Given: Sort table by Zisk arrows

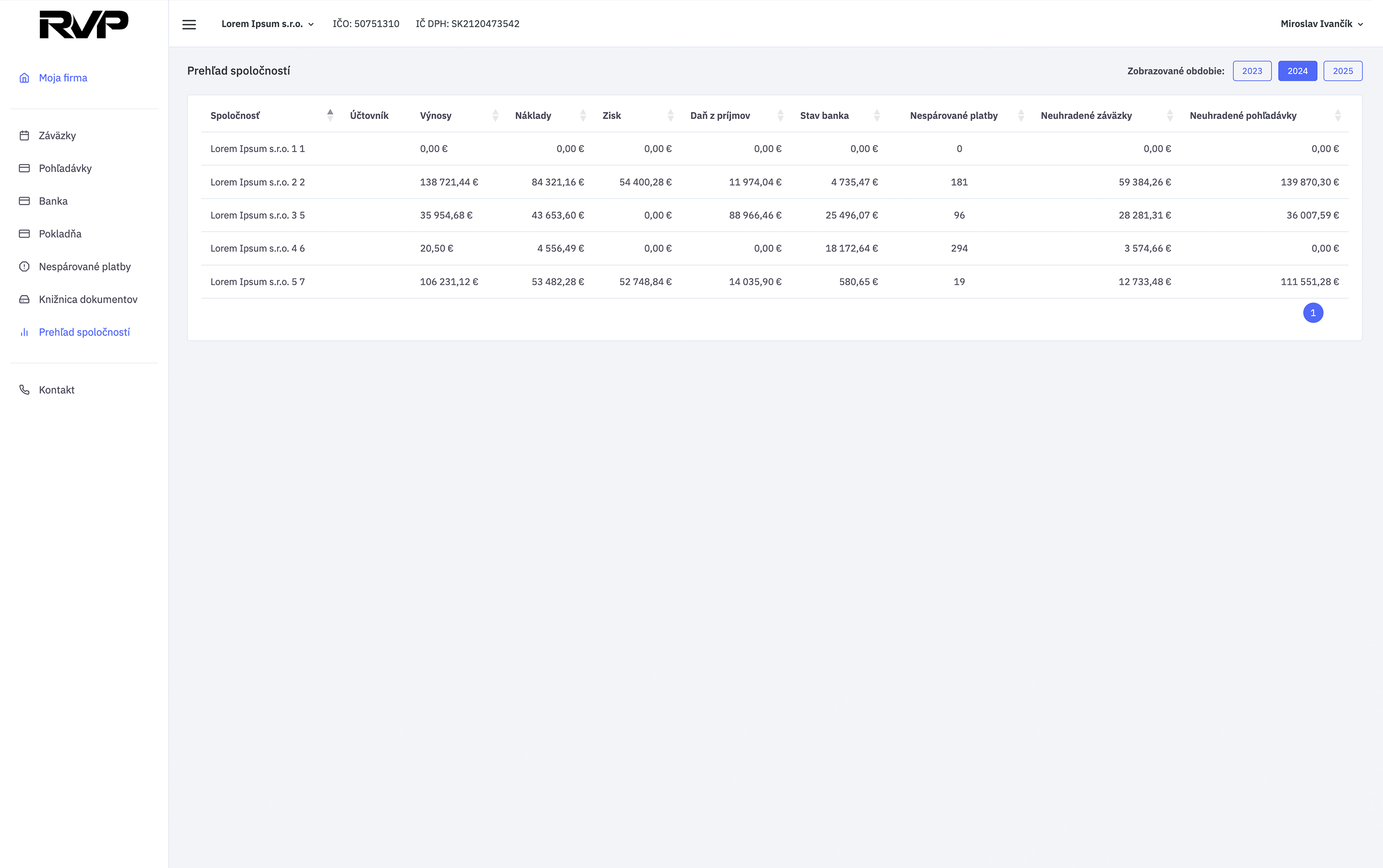Looking at the screenshot, I should click(x=671, y=116).
